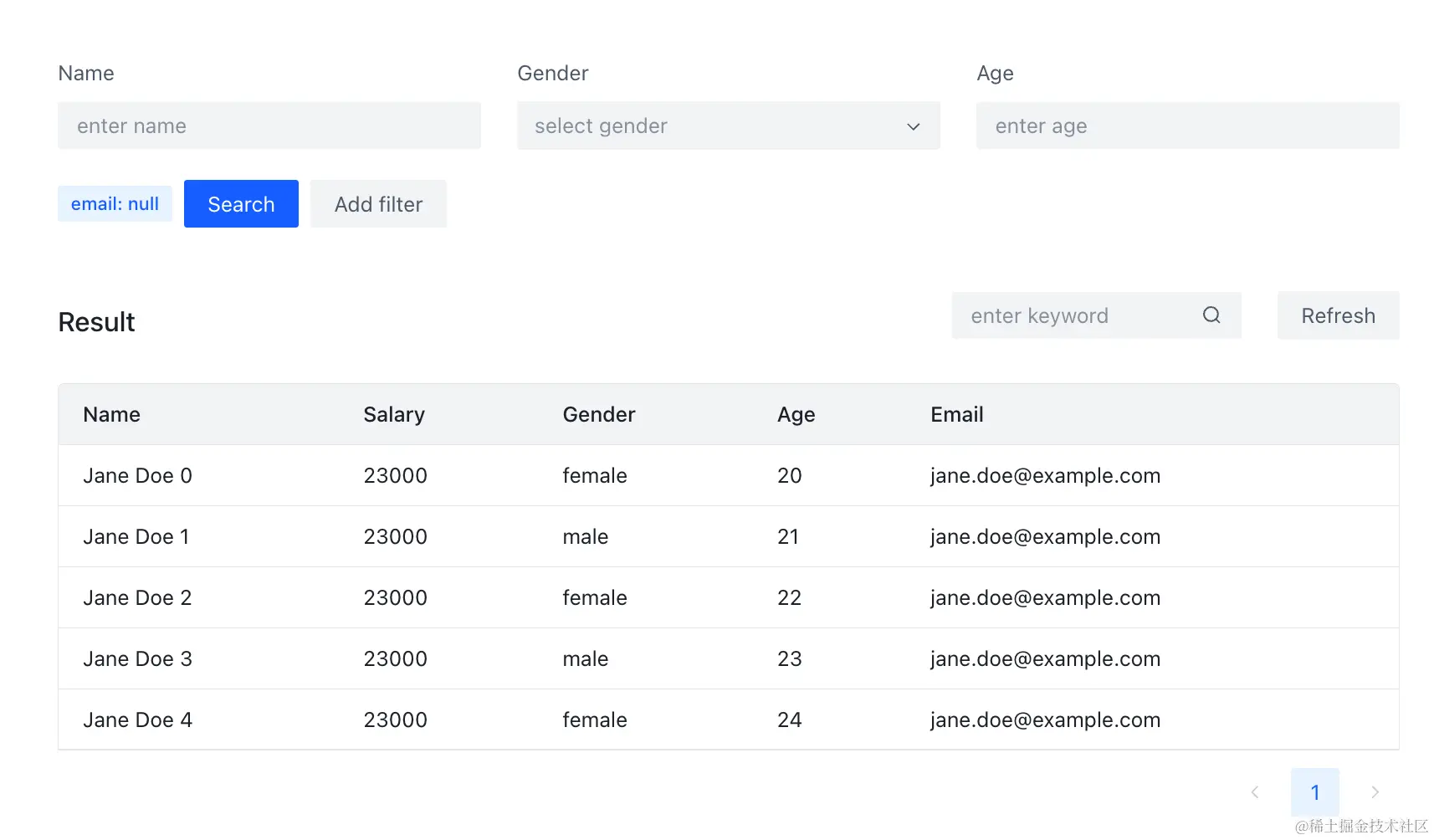The image size is (1434, 840).
Task: Click the Name column header
Action: pos(111,415)
